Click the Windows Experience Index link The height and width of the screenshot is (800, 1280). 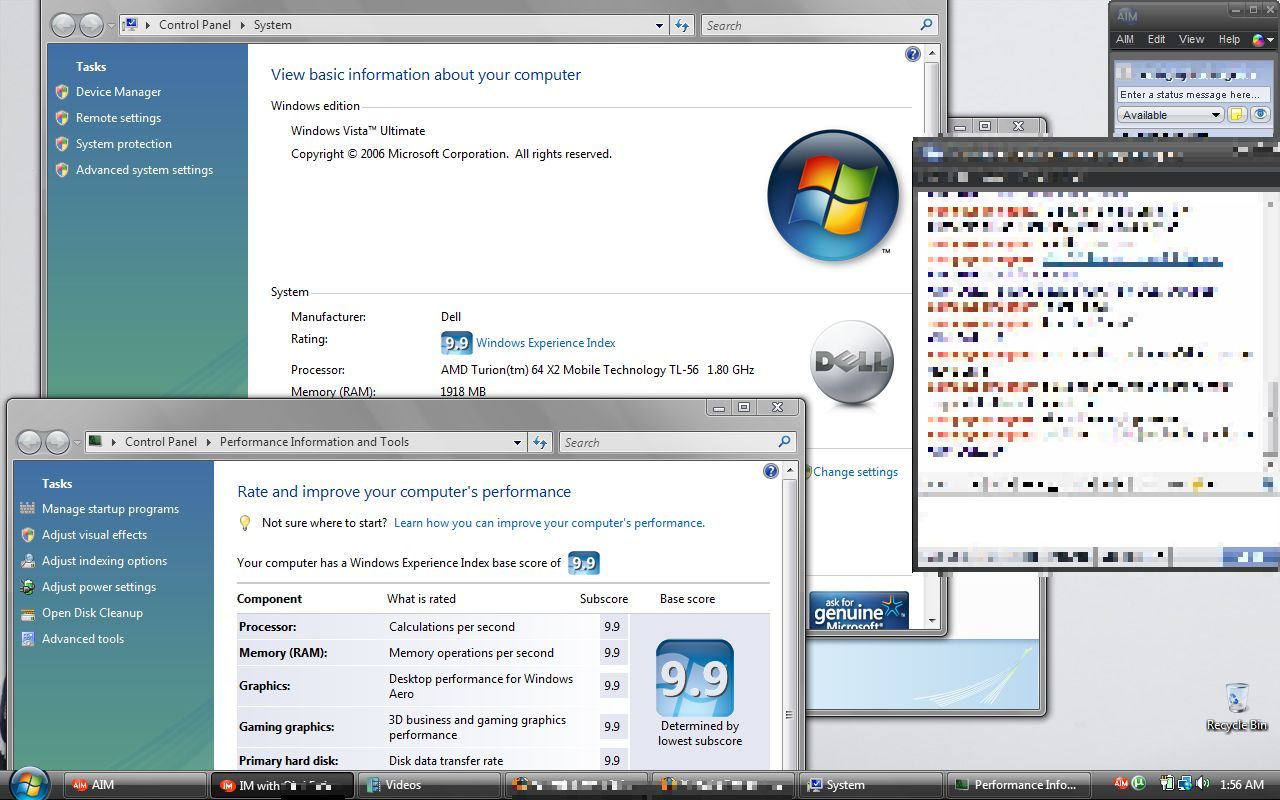click(x=545, y=343)
